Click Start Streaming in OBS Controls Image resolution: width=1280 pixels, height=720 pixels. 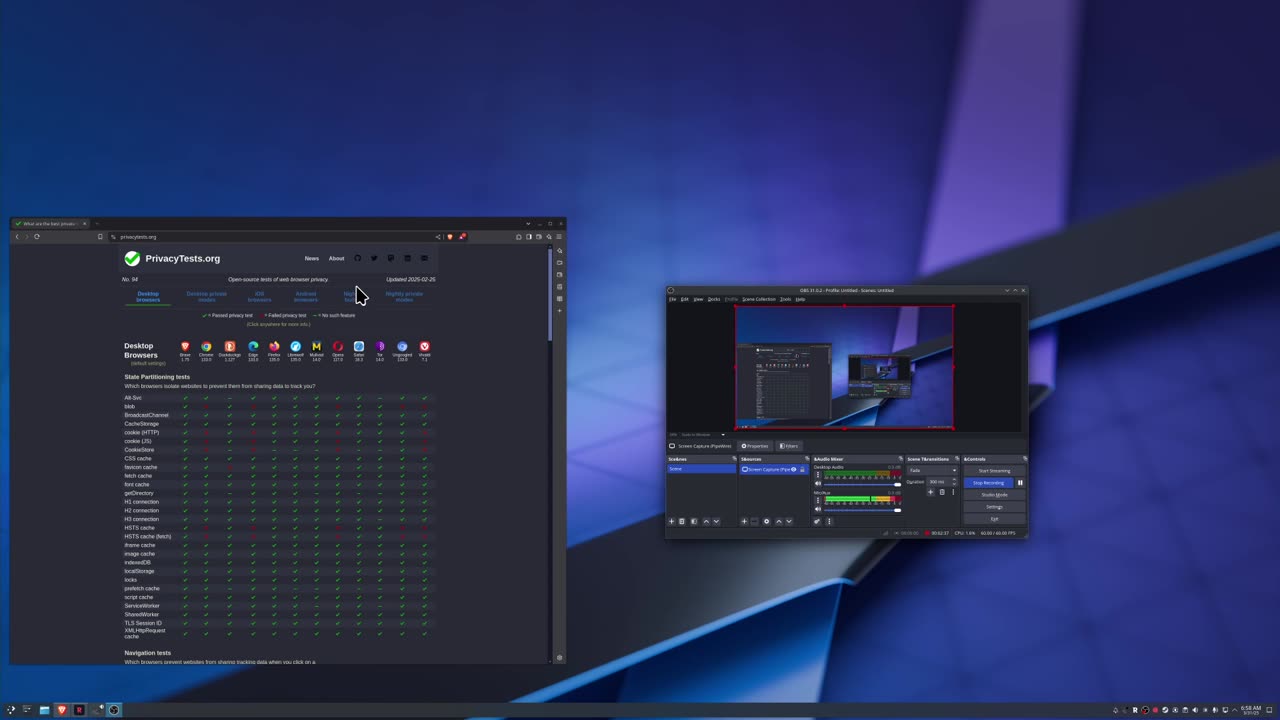994,471
